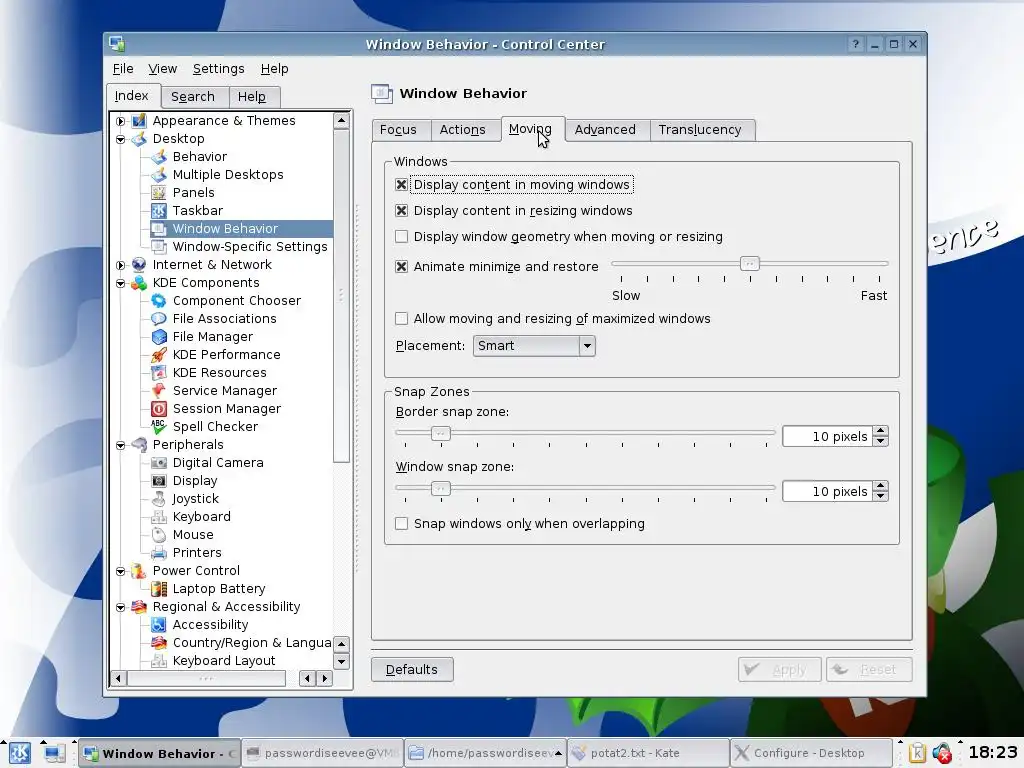Open the File menu
The width and height of the screenshot is (1024, 768).
coord(123,69)
